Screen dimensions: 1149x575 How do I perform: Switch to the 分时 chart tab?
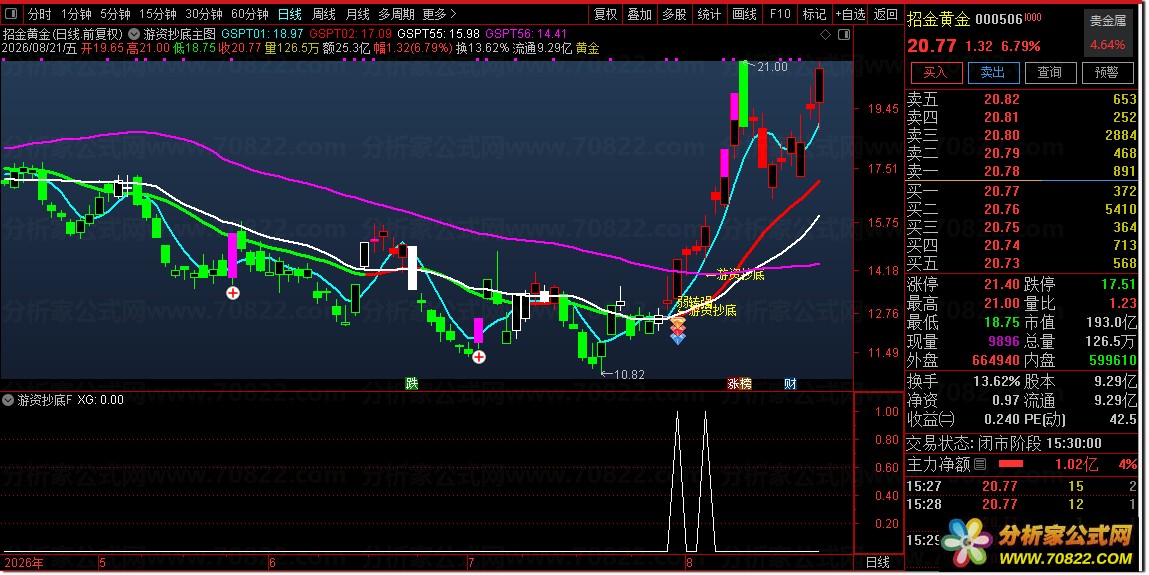tap(40, 14)
